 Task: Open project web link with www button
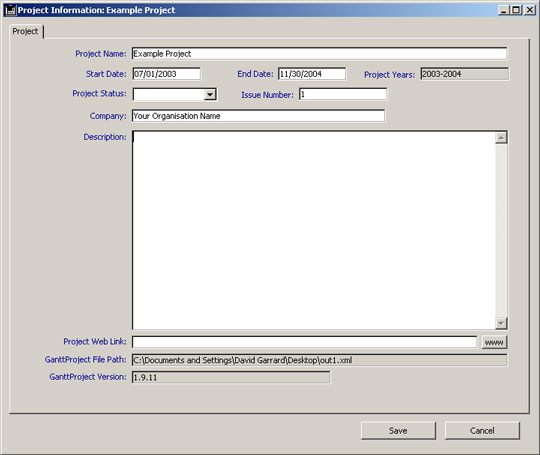click(x=494, y=342)
